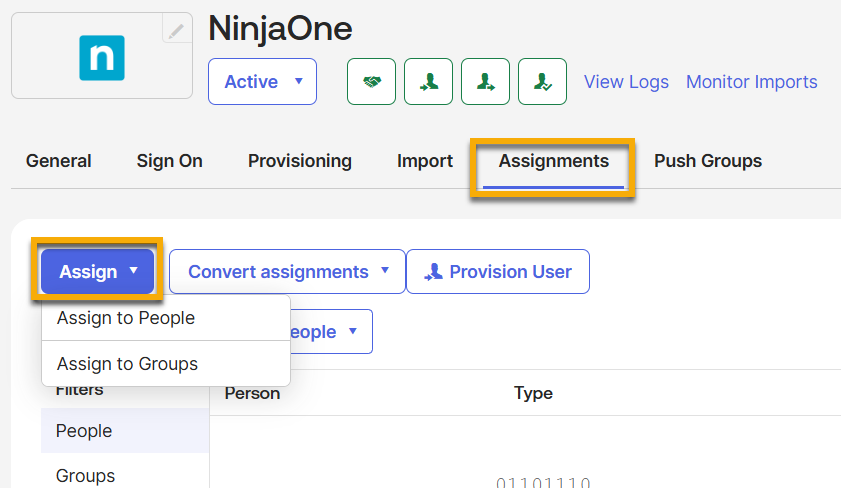The width and height of the screenshot is (841, 488).
Task: Click the green user push arrow icon
Action: 485,82
